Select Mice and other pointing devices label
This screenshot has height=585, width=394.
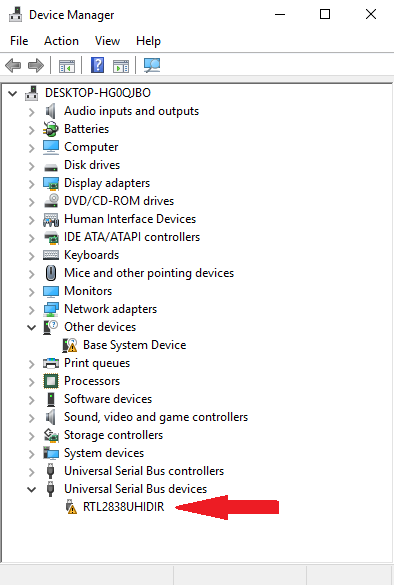point(149,273)
